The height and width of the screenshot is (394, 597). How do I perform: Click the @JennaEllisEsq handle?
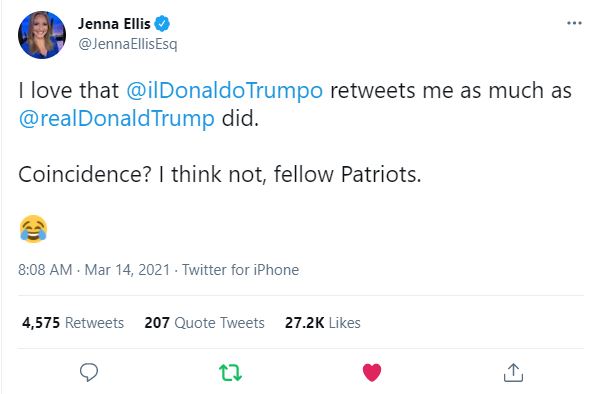[x=128, y=44]
